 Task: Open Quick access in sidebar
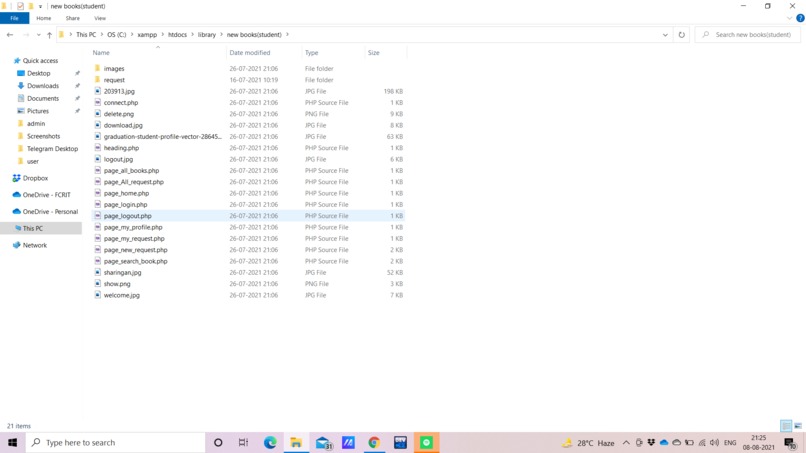tap(40, 61)
